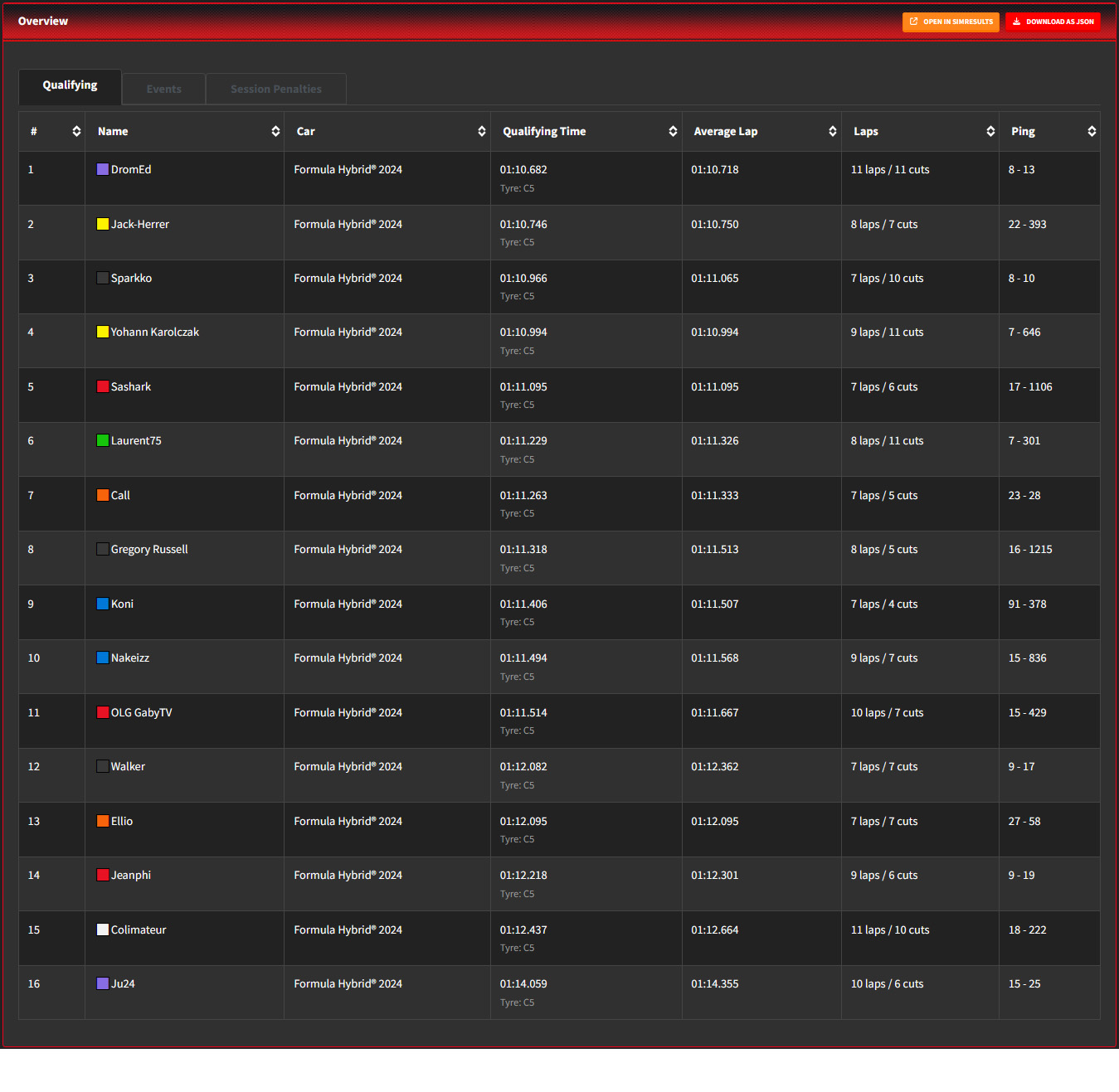Click Nakeizz's blue color swatch
Image resolution: width=1119 pixels, height=1092 pixels.
coord(103,658)
